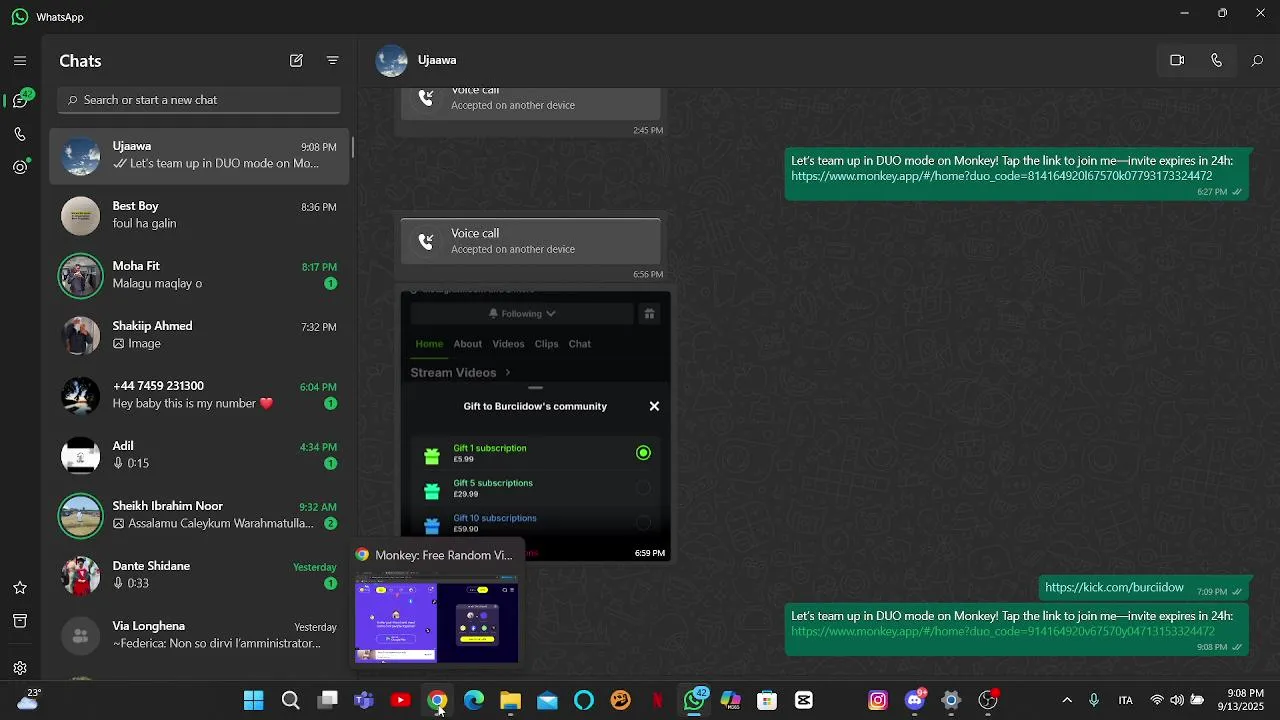This screenshot has width=1280, height=720.
Task: Open Task View on the taskbar
Action: [x=327, y=700]
